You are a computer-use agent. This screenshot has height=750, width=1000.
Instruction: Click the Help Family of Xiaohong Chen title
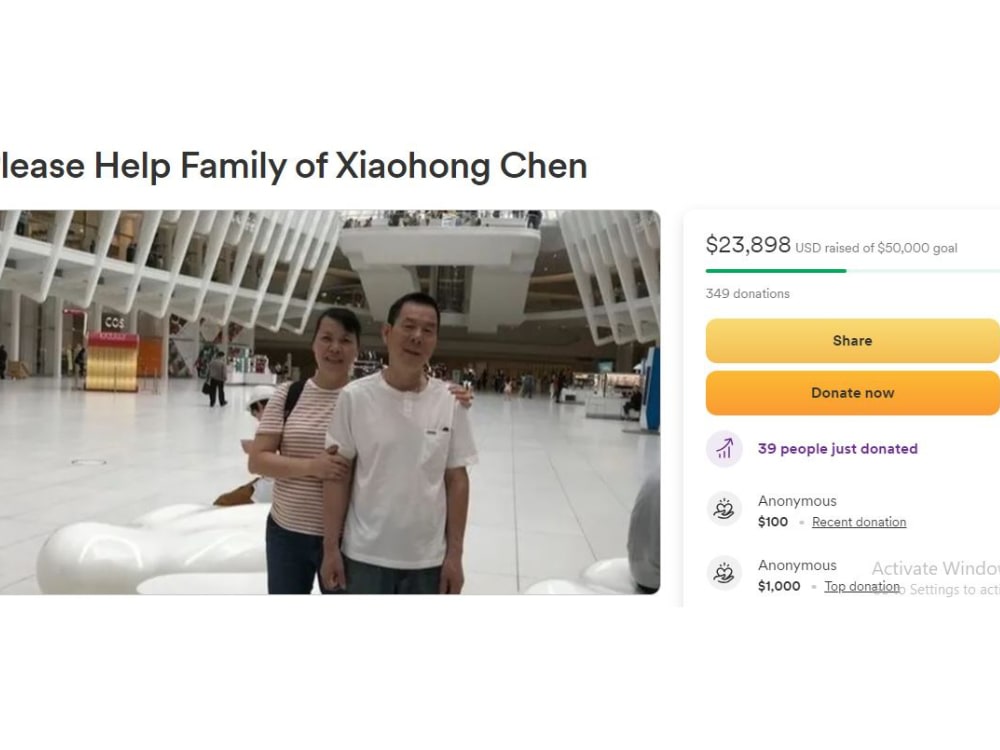[293, 166]
